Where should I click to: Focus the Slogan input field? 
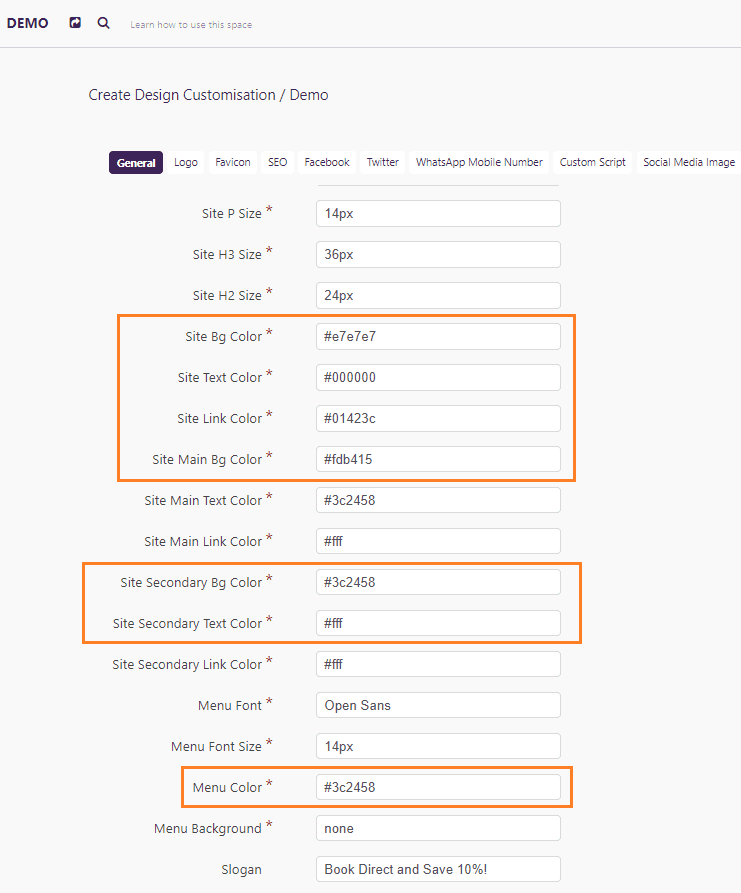(x=438, y=870)
